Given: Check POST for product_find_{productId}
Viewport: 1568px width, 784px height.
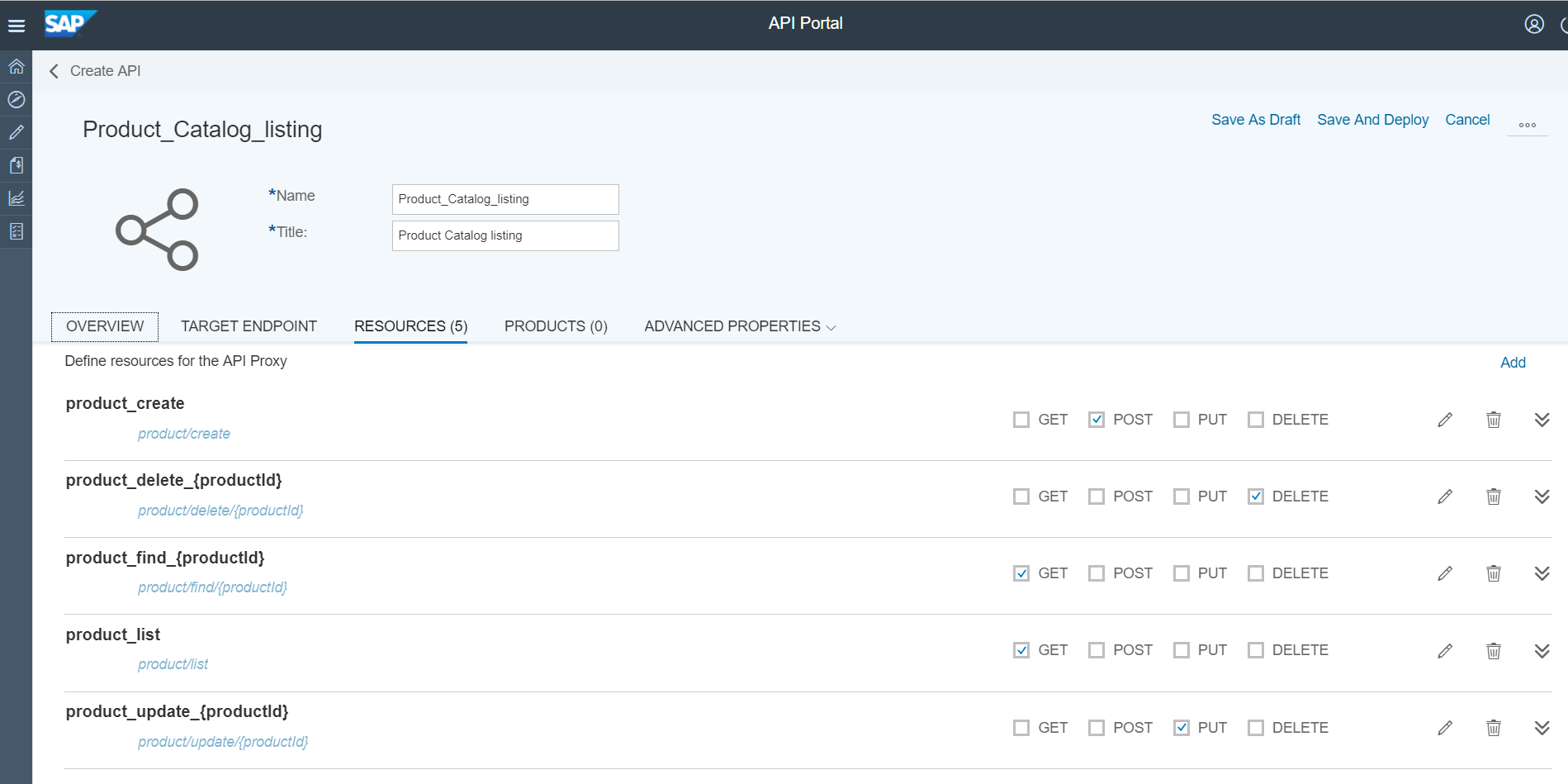Looking at the screenshot, I should pyautogui.click(x=1097, y=573).
